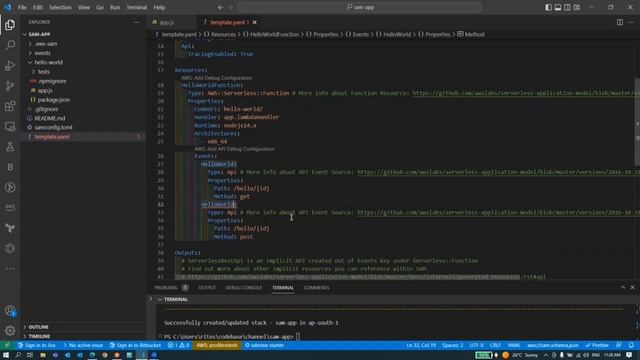Collapse the hello-world folder
640x360 pixels.
48,62
